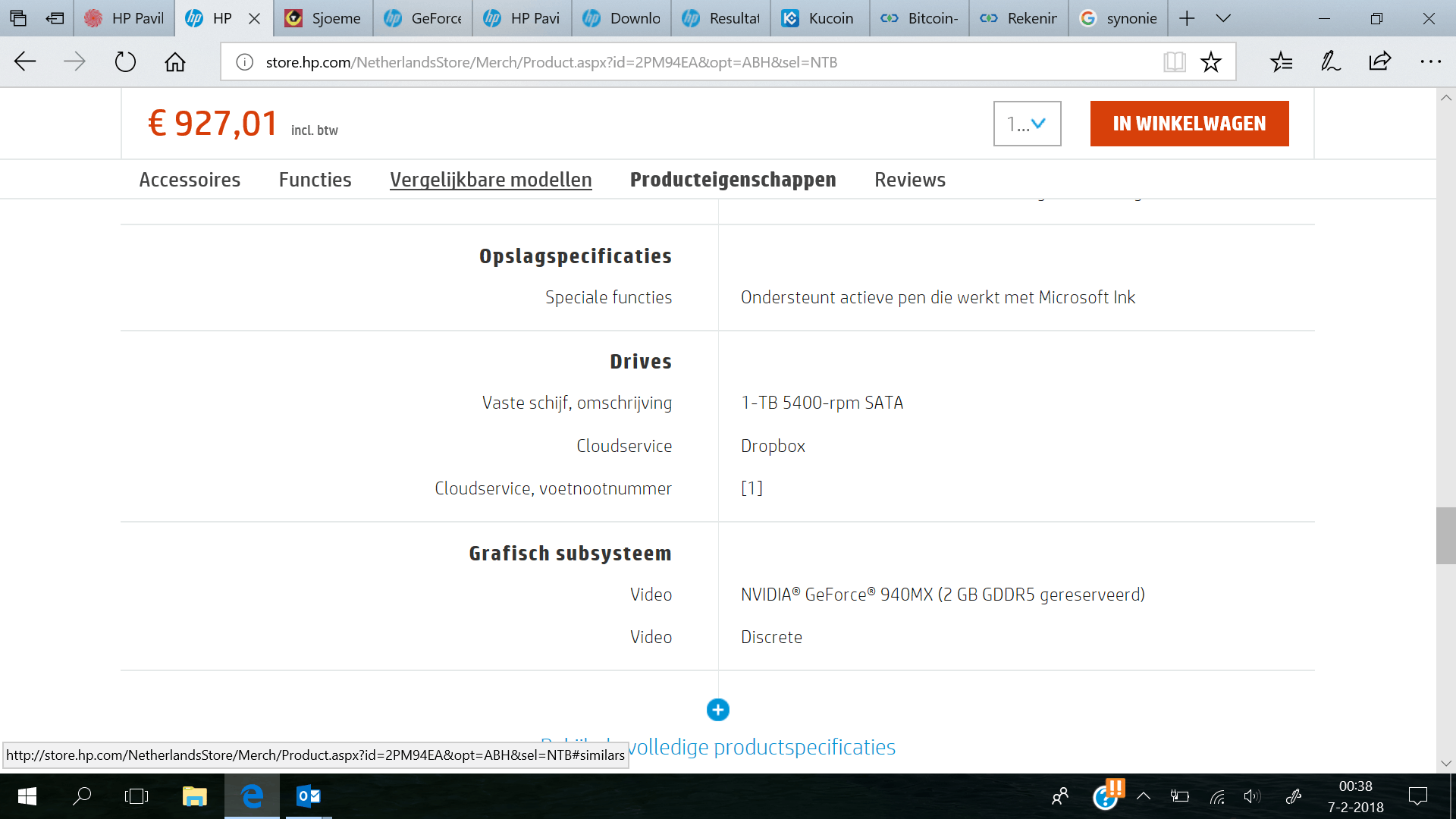Click the 1-TB 5400-rpm SATA text
The image size is (1456, 819).
[x=822, y=403]
